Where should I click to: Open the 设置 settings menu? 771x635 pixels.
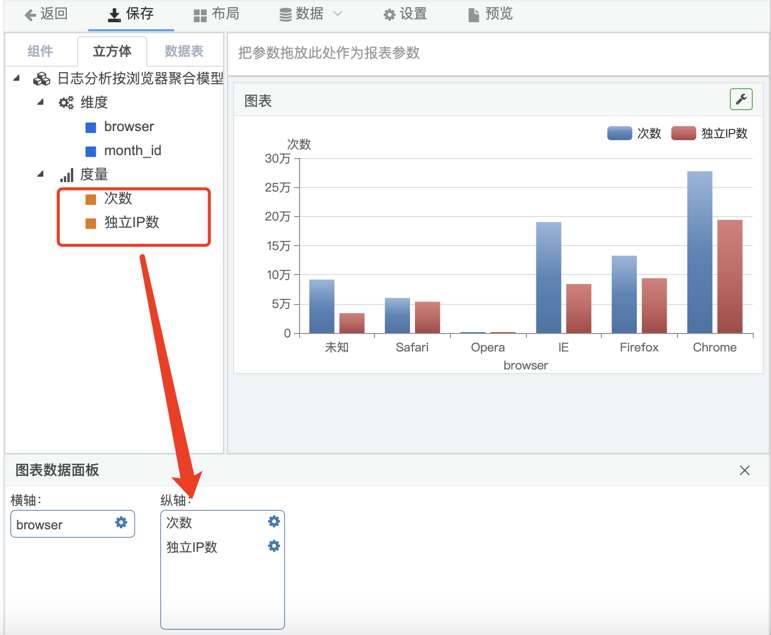click(404, 14)
